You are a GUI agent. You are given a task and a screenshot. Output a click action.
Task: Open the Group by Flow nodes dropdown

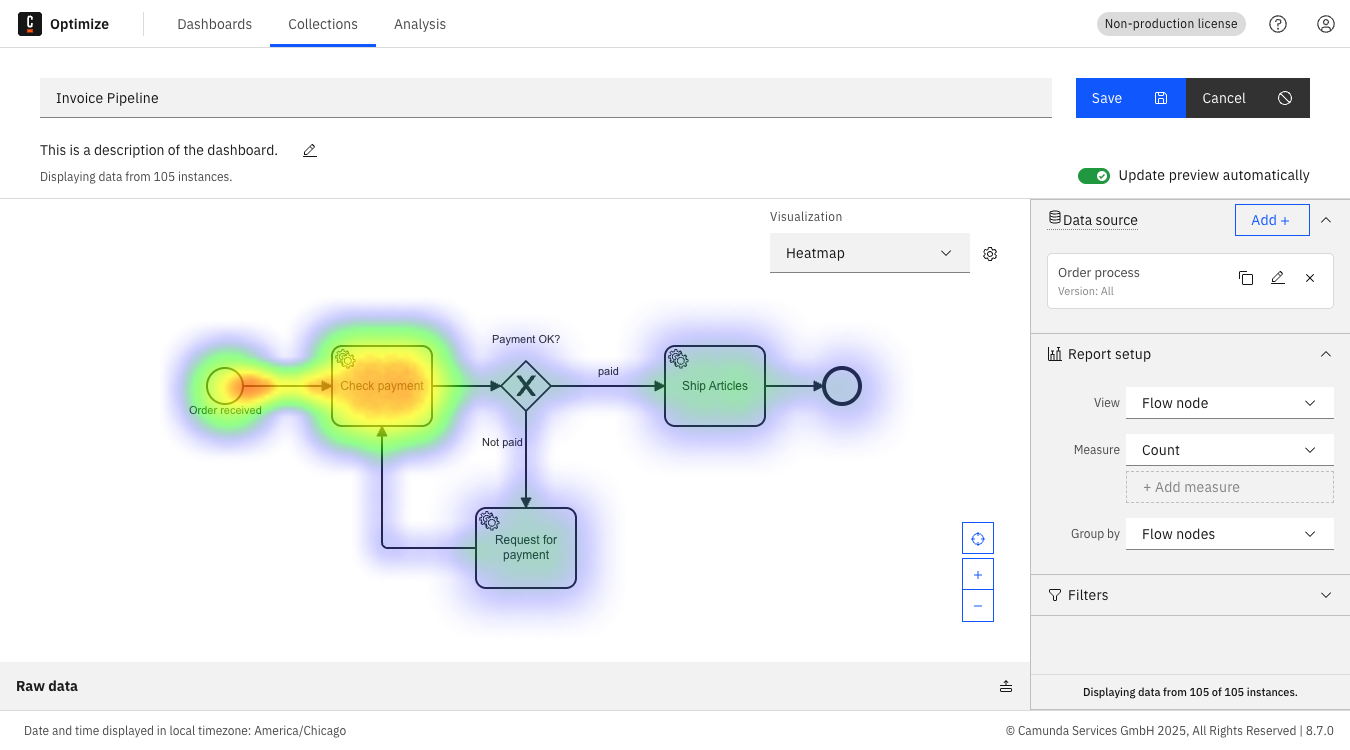(x=1229, y=533)
